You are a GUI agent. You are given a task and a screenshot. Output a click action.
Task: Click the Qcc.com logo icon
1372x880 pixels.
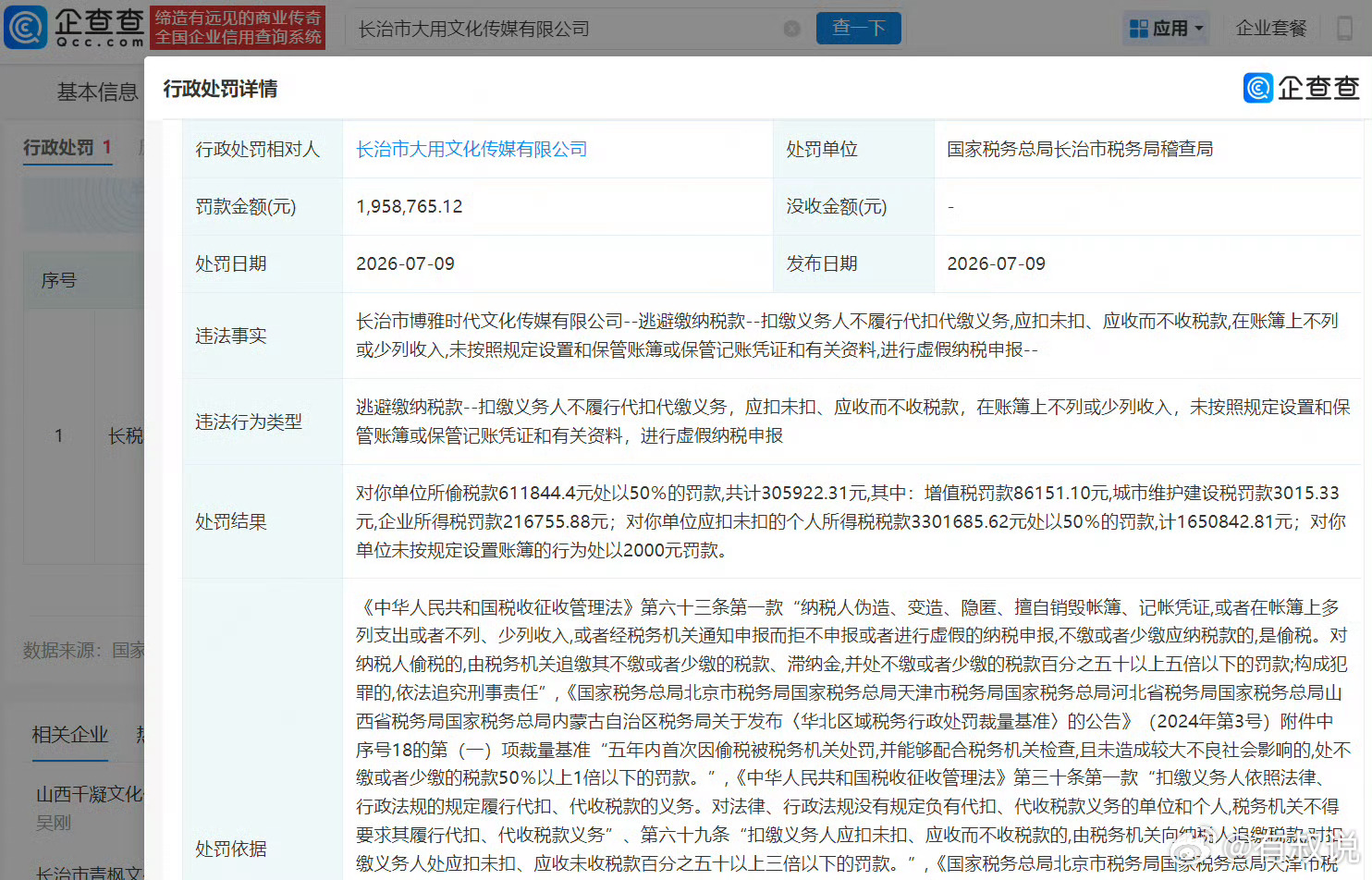point(26,27)
